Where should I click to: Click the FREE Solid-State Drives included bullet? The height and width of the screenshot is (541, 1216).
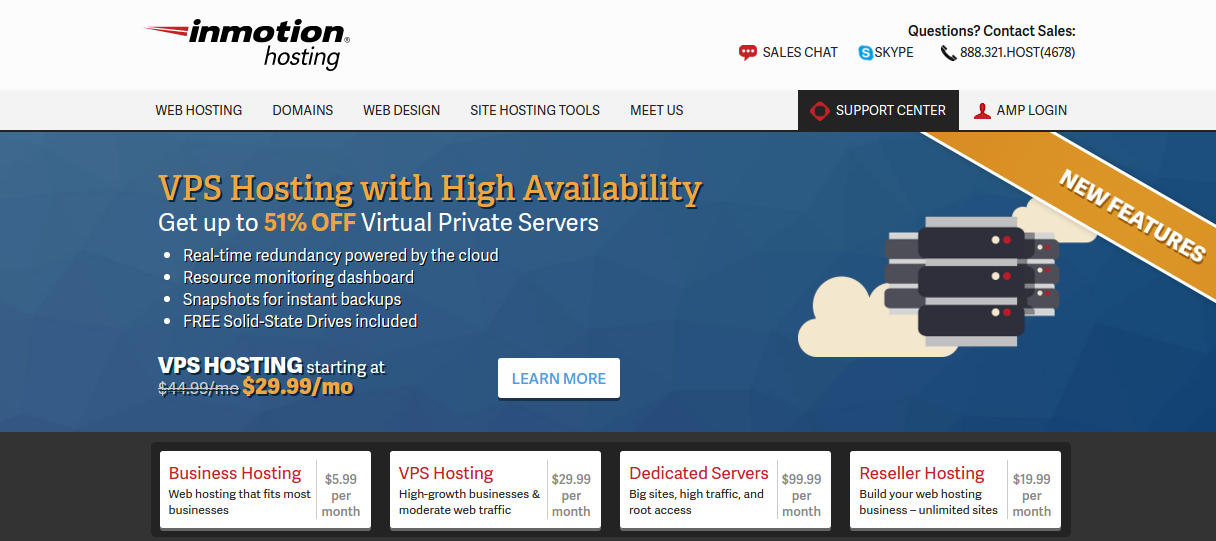(300, 321)
